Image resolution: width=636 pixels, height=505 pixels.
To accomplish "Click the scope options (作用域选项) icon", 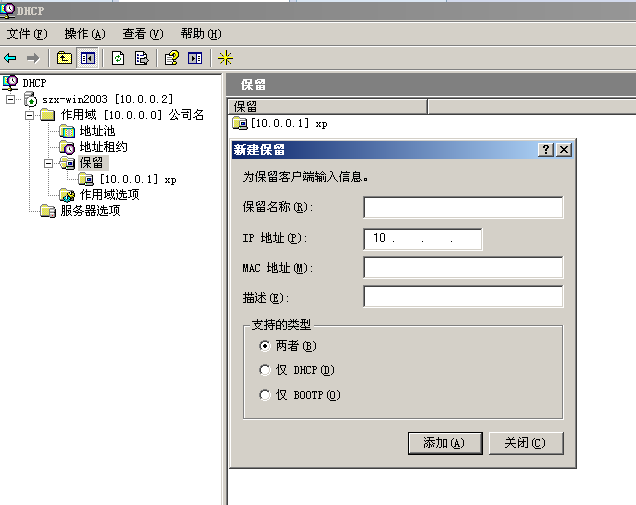I will coord(67,195).
